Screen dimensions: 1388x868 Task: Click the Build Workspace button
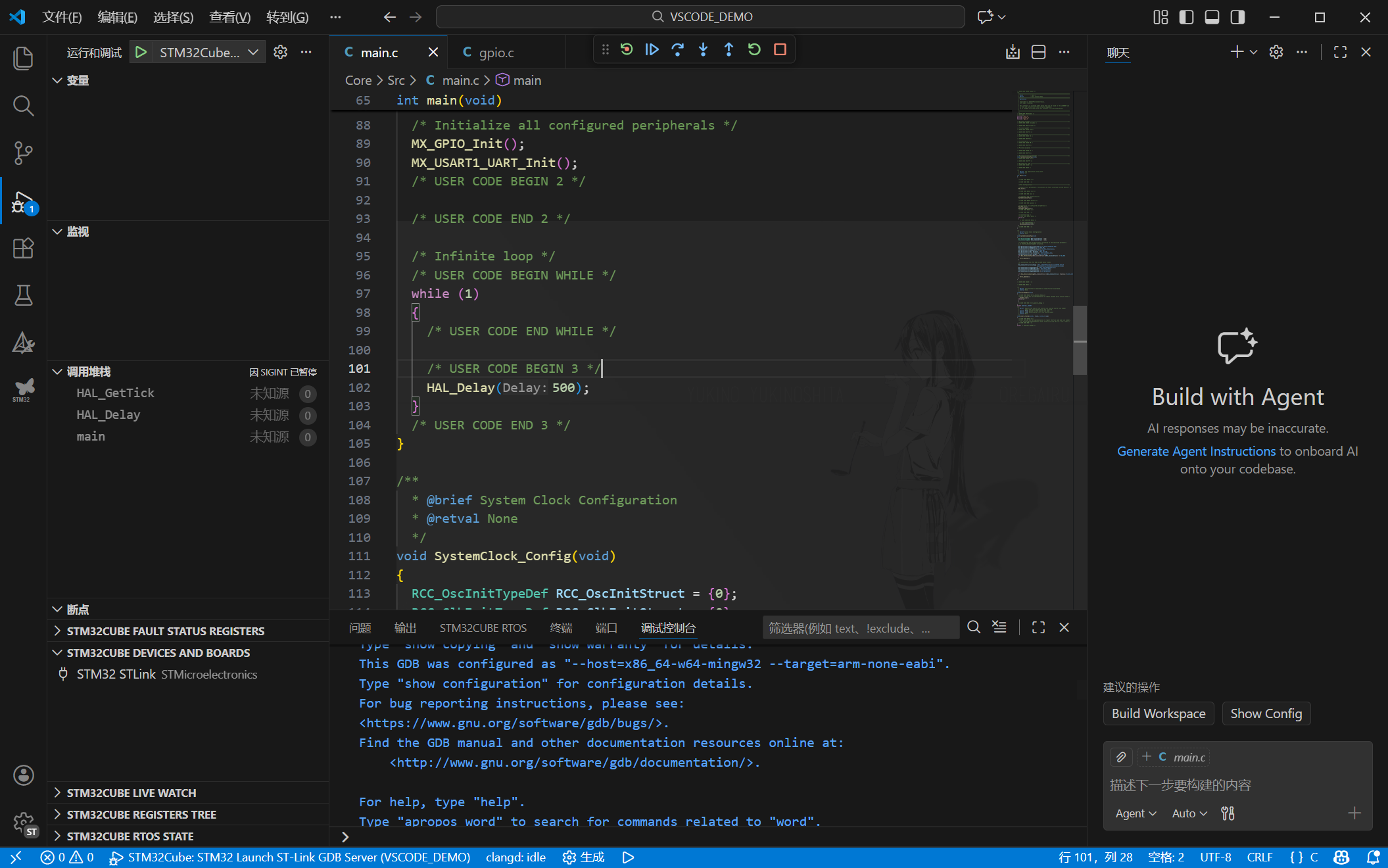tap(1158, 714)
